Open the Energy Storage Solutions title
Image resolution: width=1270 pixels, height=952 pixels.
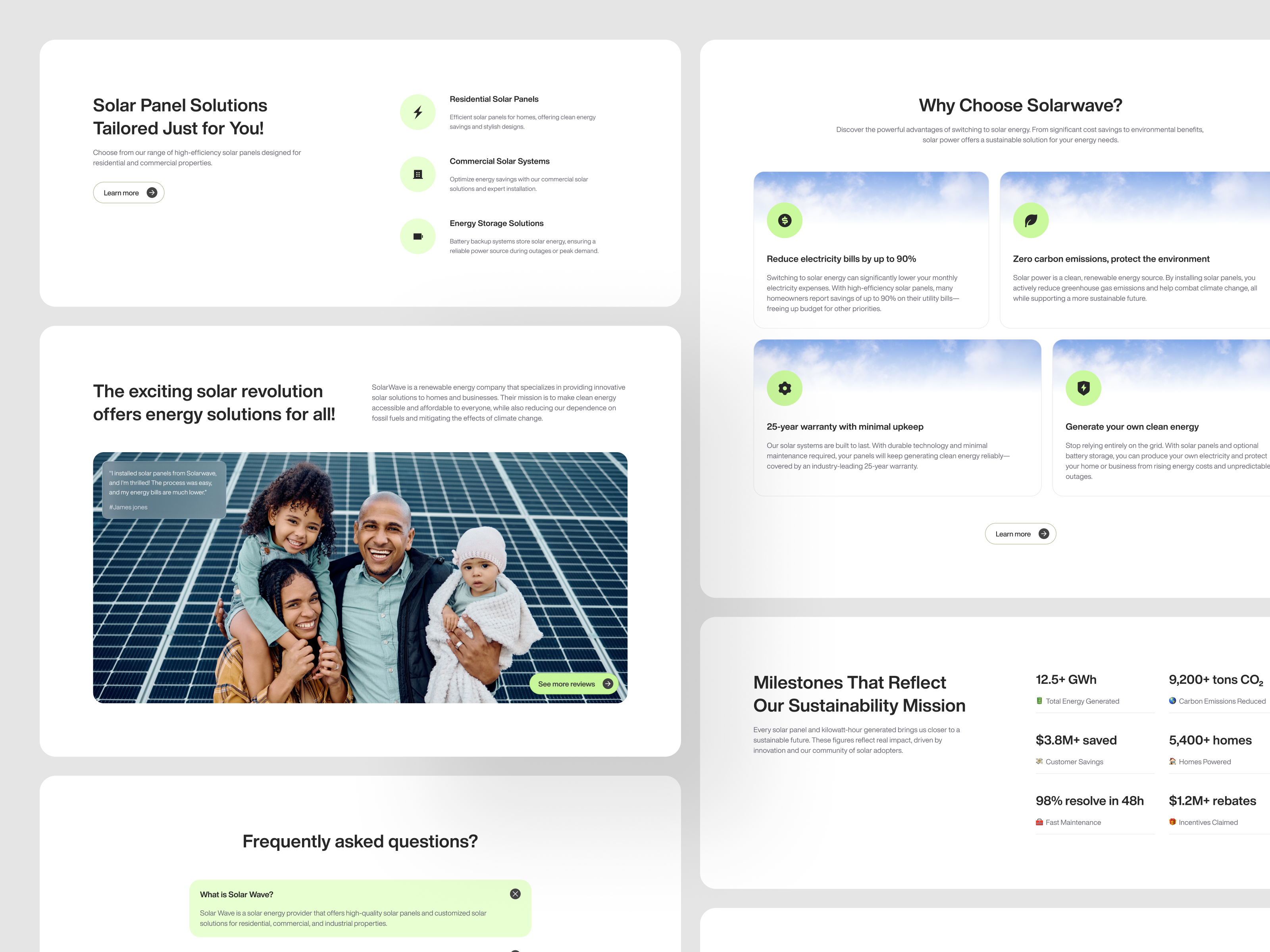[496, 223]
